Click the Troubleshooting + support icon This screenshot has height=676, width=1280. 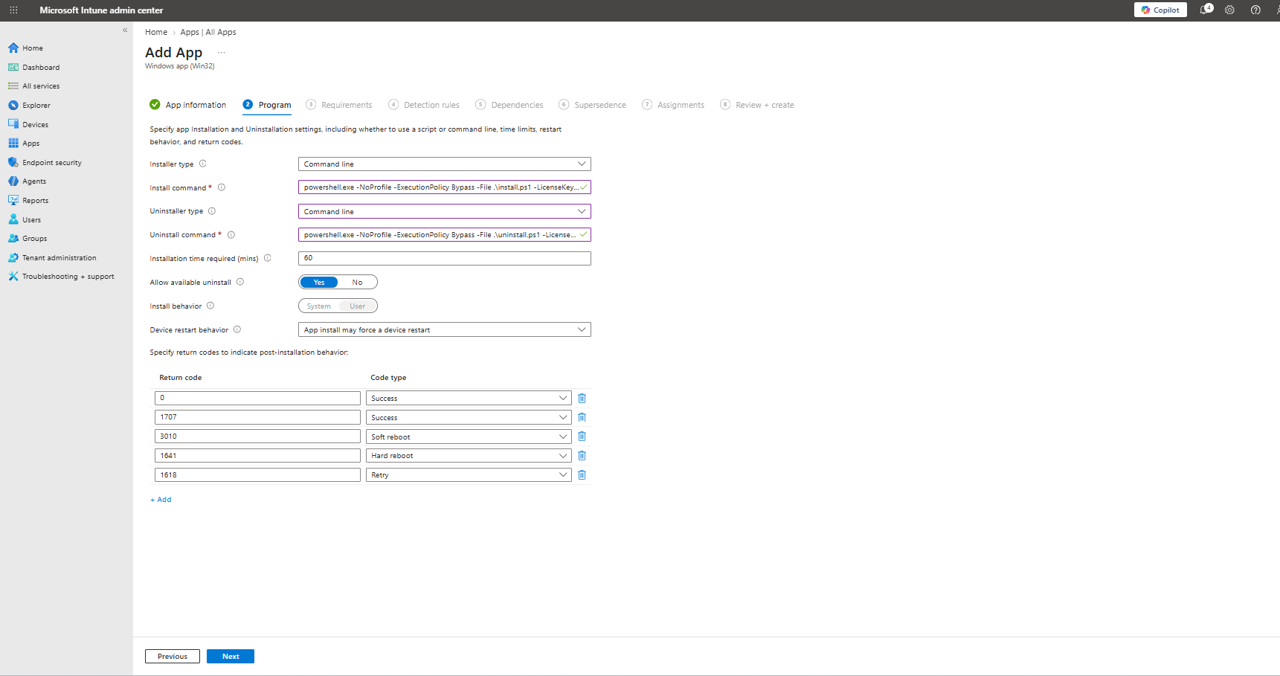click(13, 276)
